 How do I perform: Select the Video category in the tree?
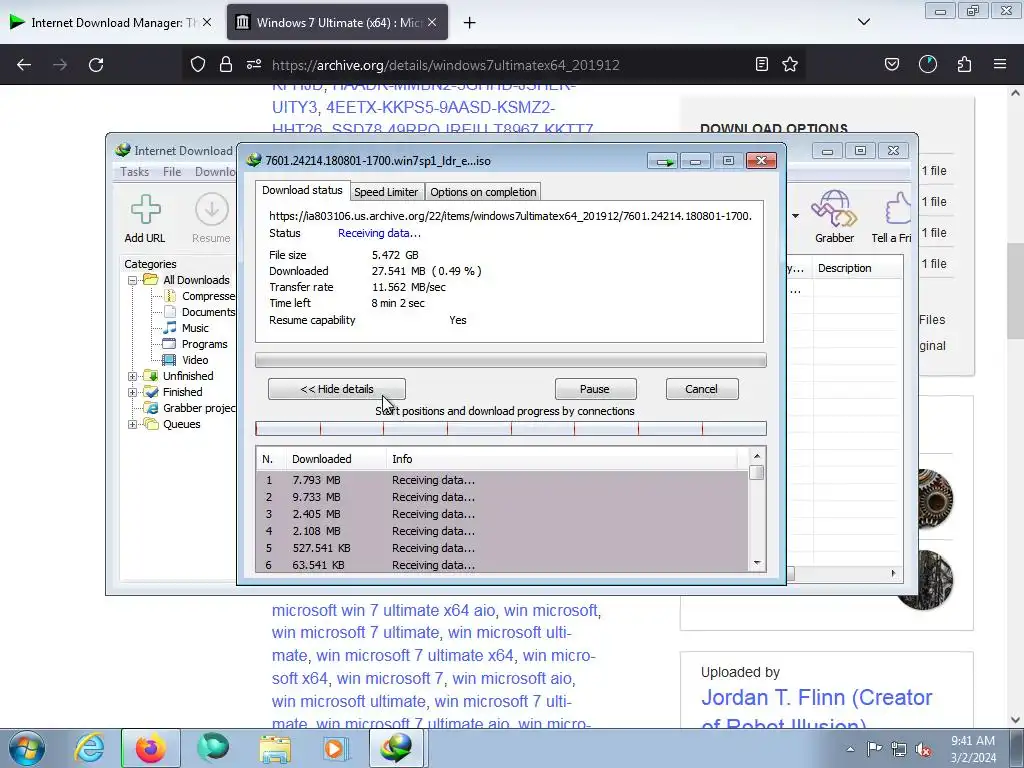tap(195, 360)
